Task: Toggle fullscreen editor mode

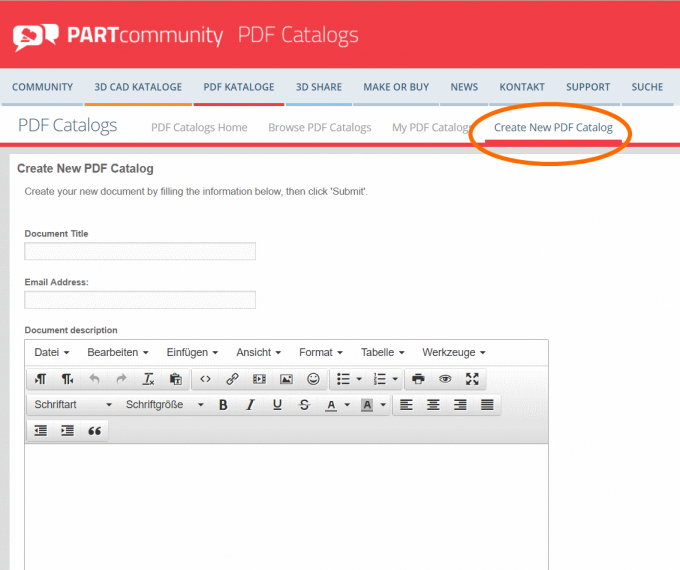Action: [x=472, y=379]
